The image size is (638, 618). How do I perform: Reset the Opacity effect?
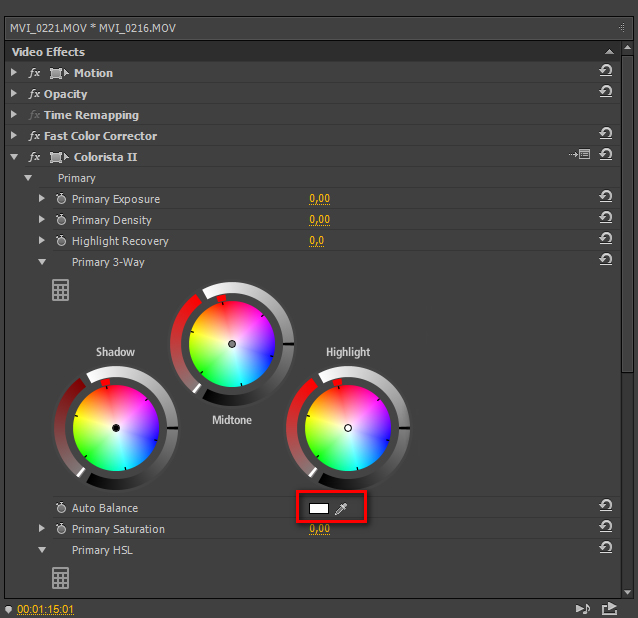605,91
